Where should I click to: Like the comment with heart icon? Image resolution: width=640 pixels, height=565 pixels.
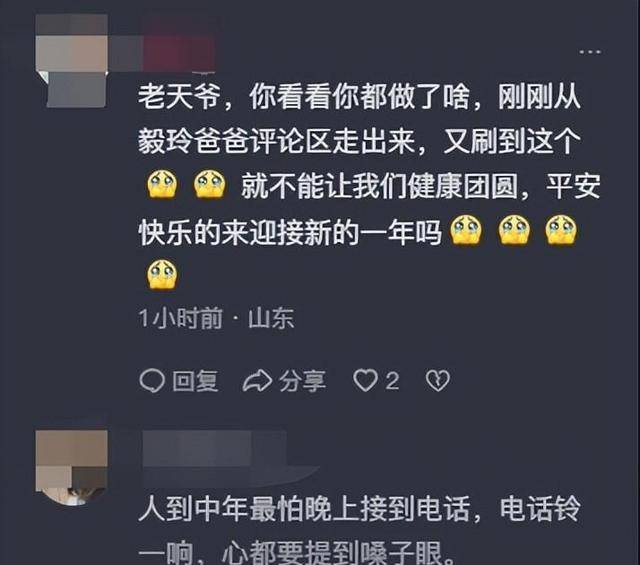(365, 380)
